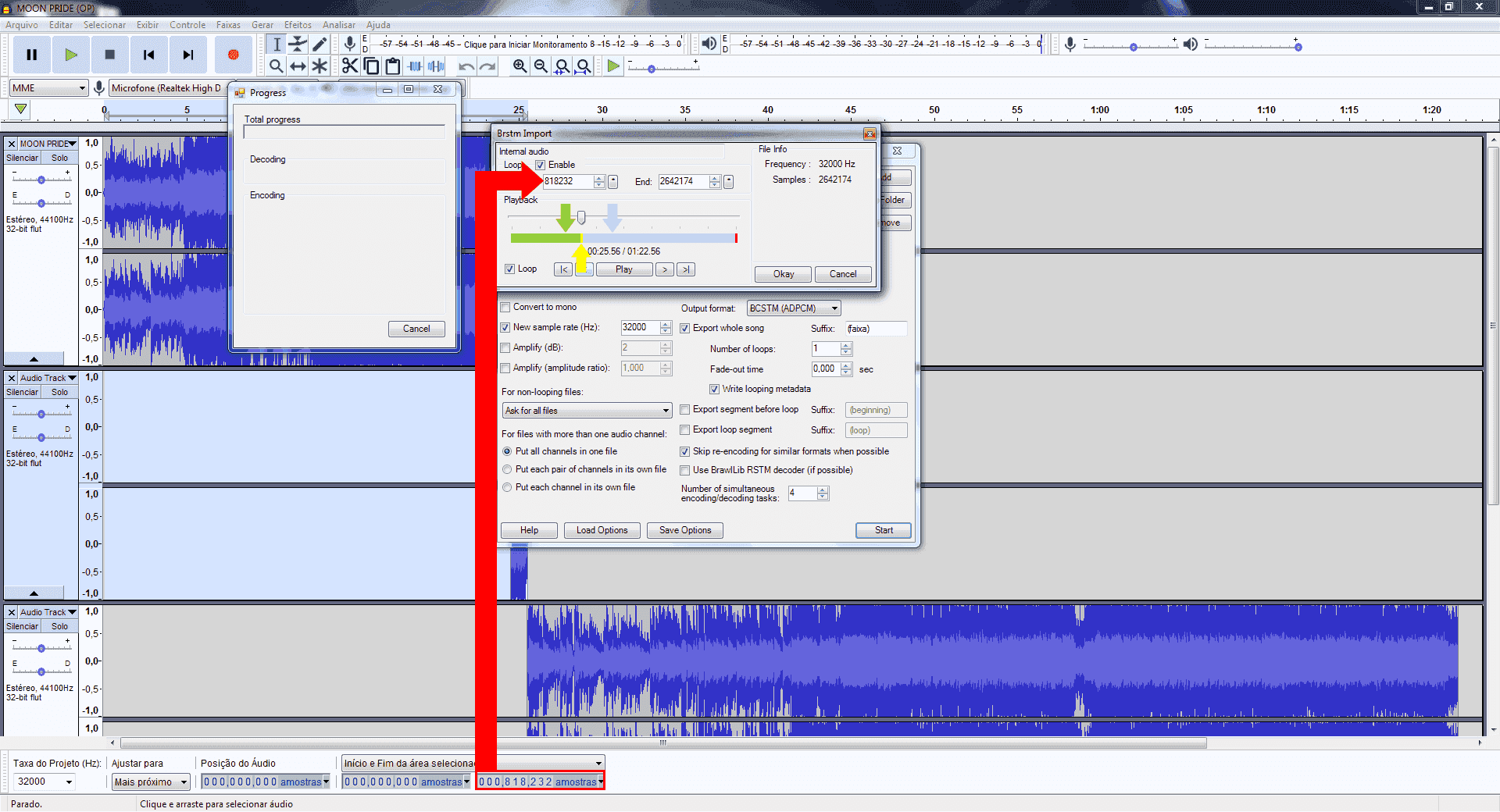Open the project rate 32000 dropdown
Image resolution: width=1500 pixels, height=812 pixels.
[x=45, y=782]
